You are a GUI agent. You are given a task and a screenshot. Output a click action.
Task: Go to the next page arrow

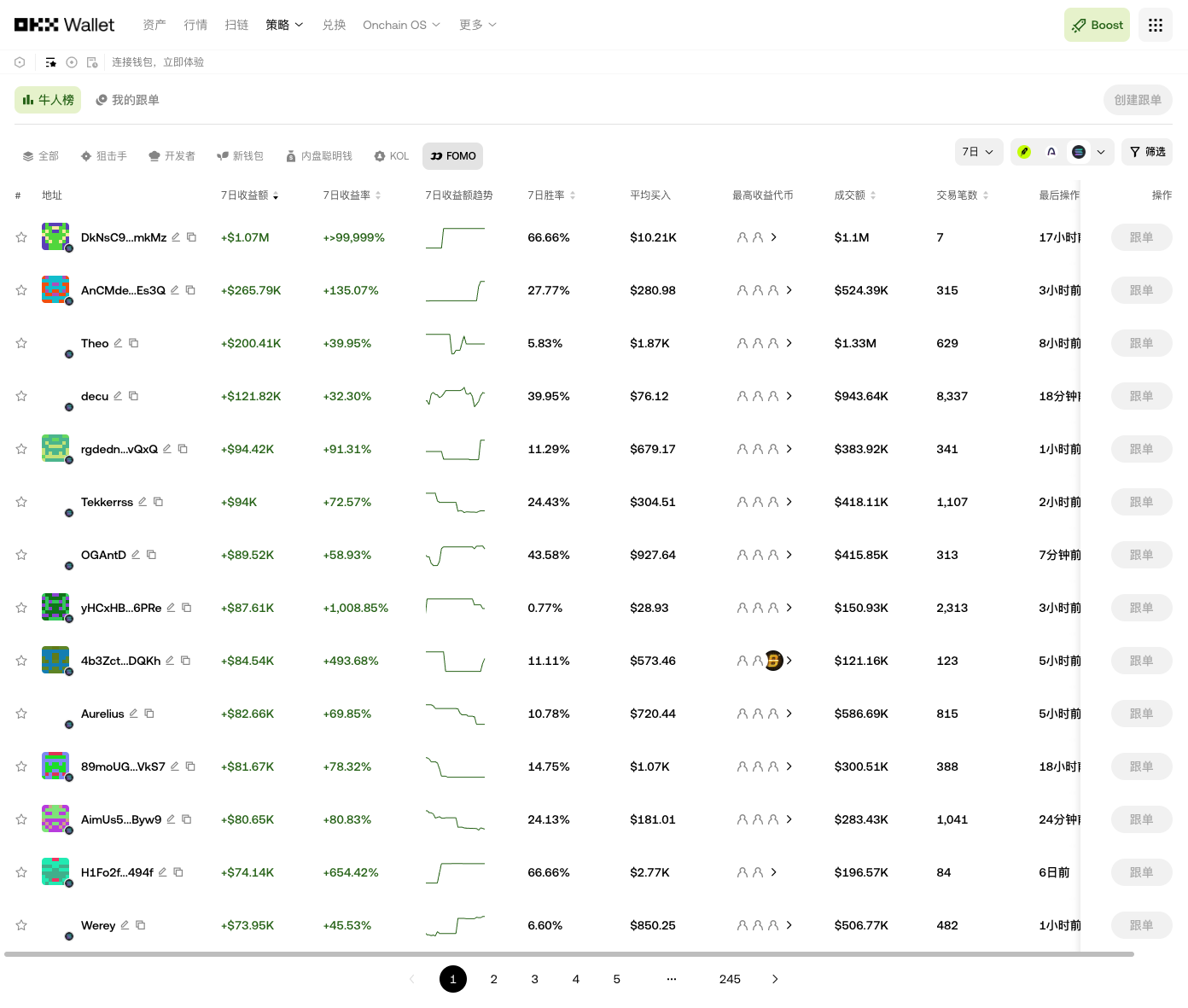[x=775, y=979]
